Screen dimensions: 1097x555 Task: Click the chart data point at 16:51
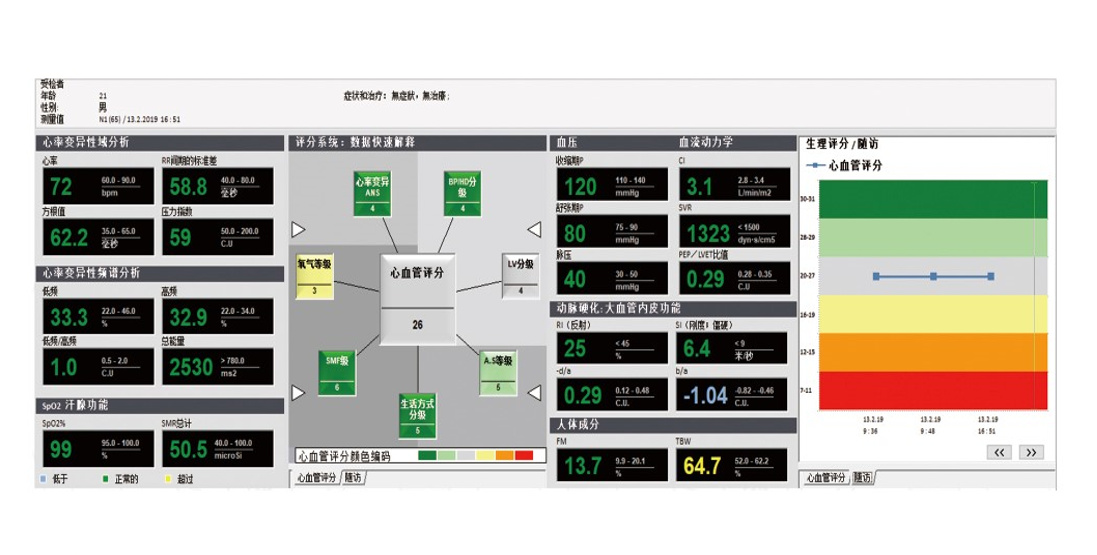(x=991, y=276)
